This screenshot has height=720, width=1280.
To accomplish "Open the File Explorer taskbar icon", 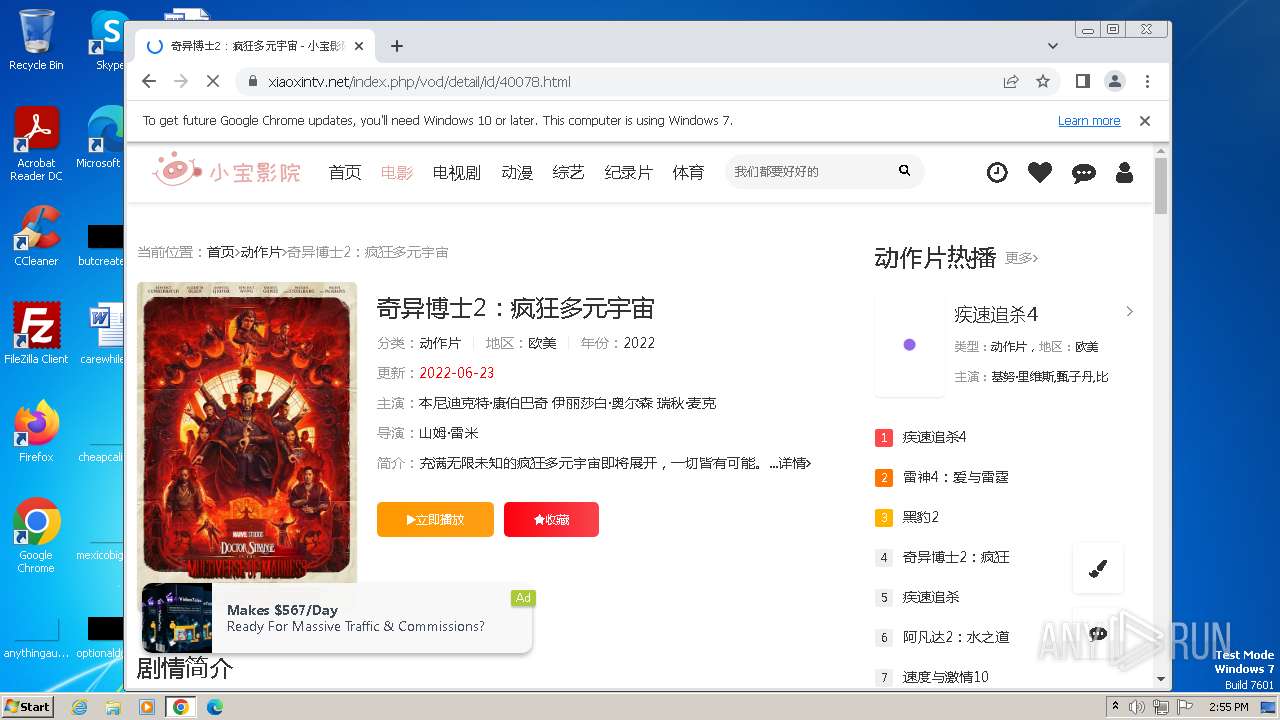I will click(113, 707).
